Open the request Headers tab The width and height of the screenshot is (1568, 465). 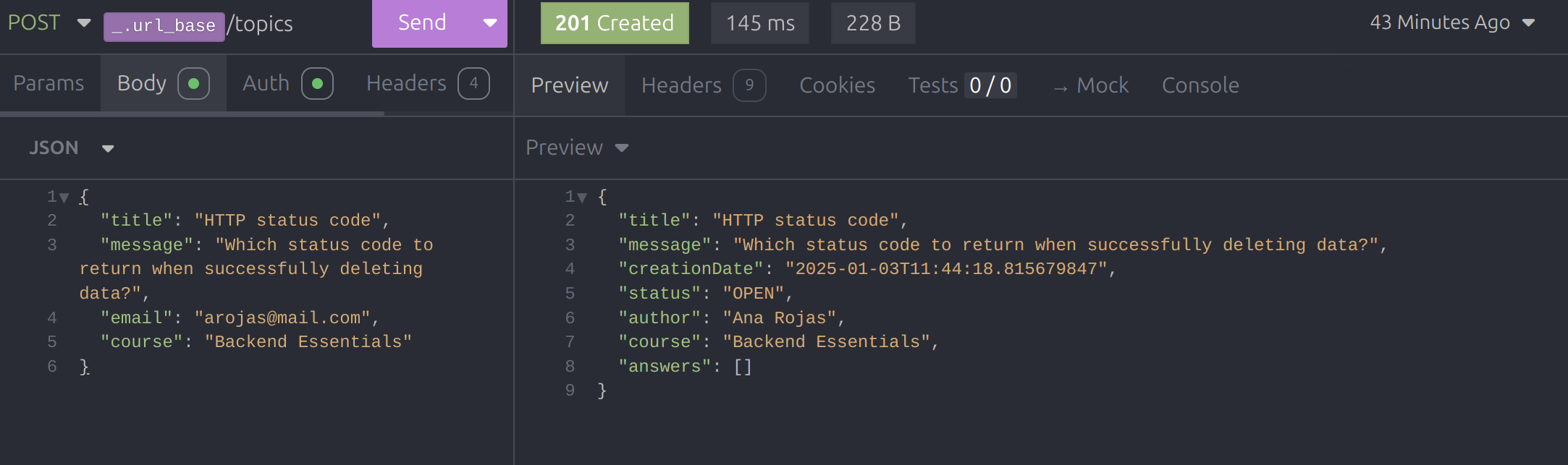427,83
